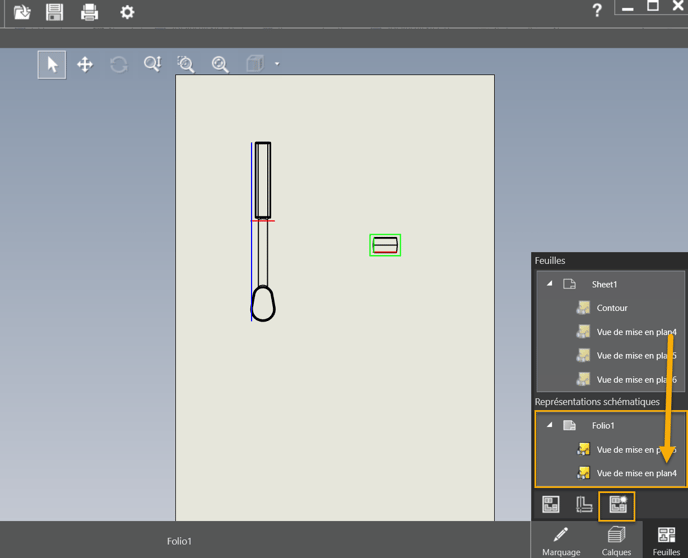Select the green-boxed small view in the drawing
The width and height of the screenshot is (688, 558).
tap(385, 245)
